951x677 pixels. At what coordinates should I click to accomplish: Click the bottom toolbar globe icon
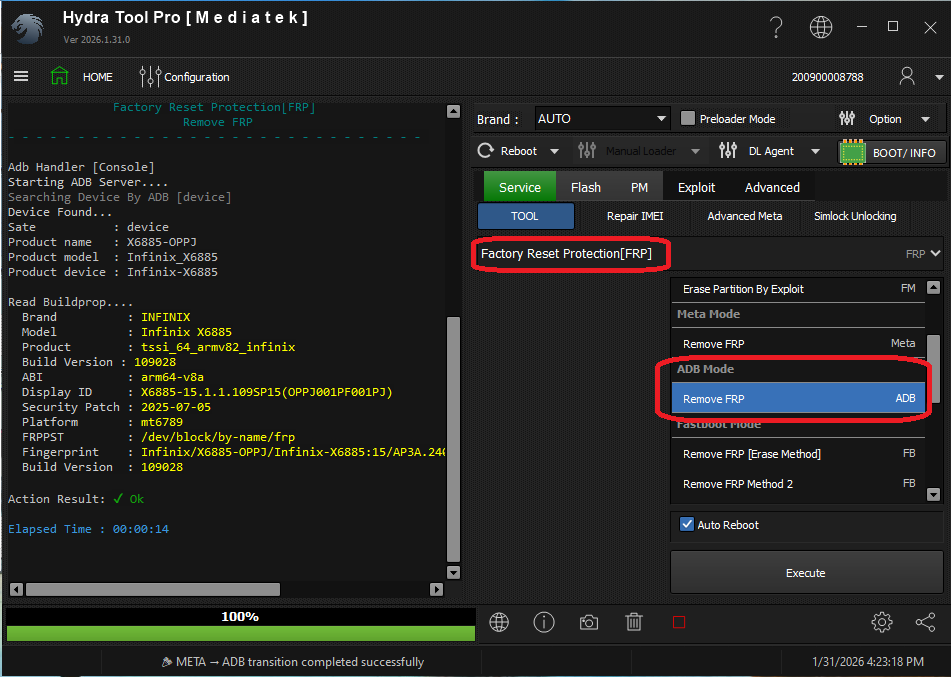[499, 622]
